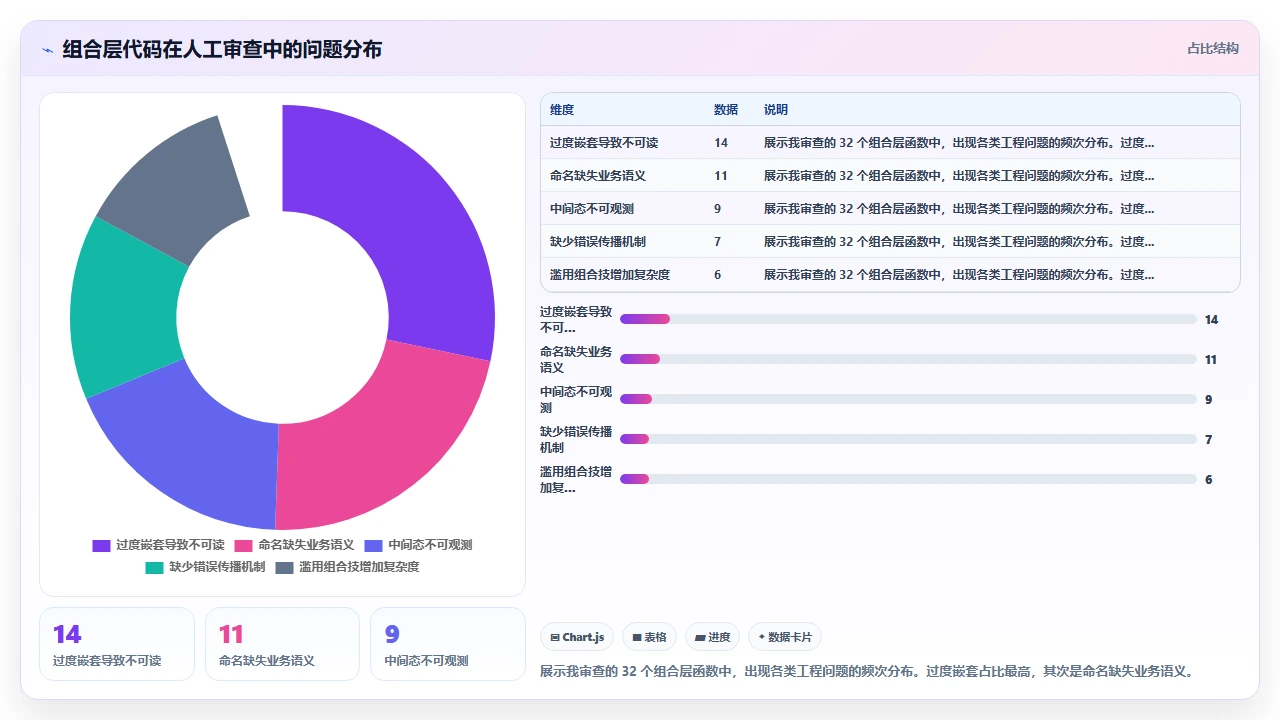Click the 数据 column header
The image size is (1280, 720).
(726, 109)
